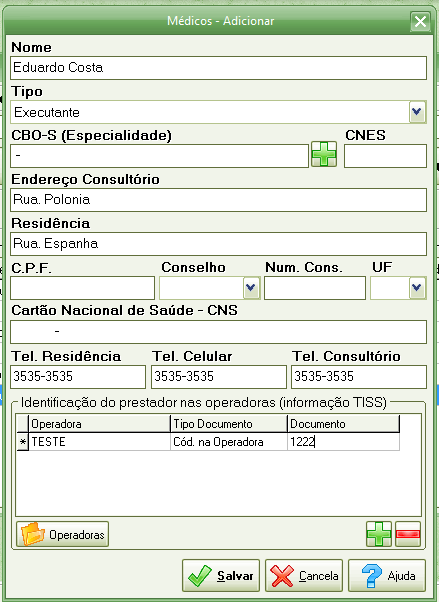Cancel the form with Cancela button

click(304, 576)
